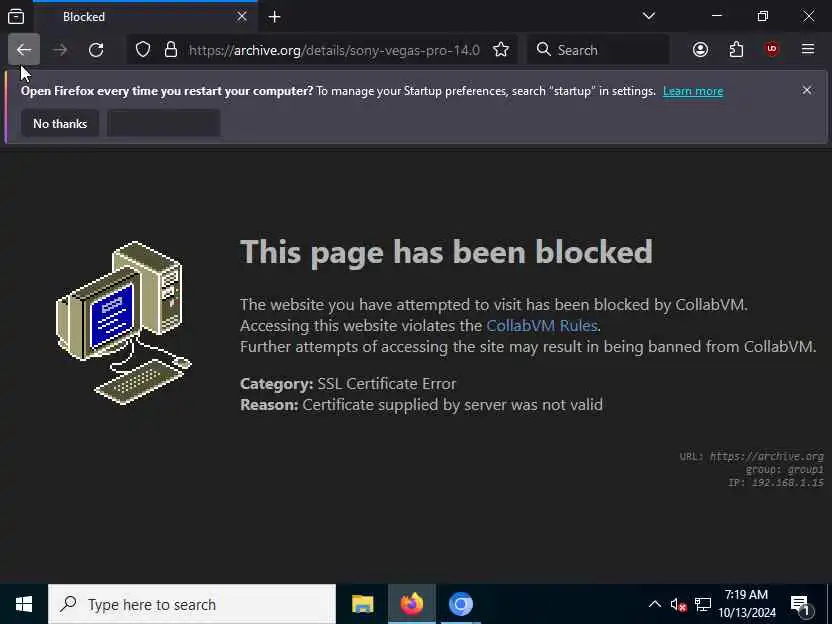The image size is (832, 624).
Task: Select the URL https://archive.org footer text
Action: [x=751, y=456]
